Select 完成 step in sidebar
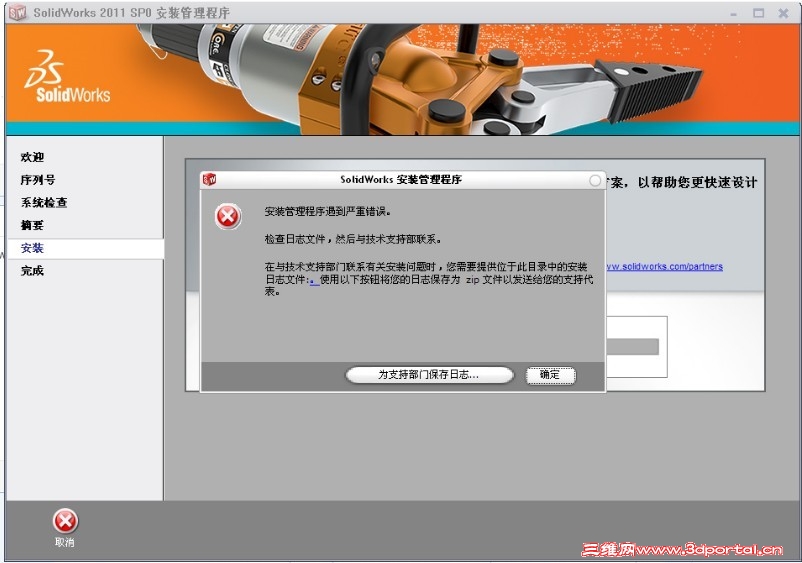The height and width of the screenshot is (563, 802). [32, 271]
